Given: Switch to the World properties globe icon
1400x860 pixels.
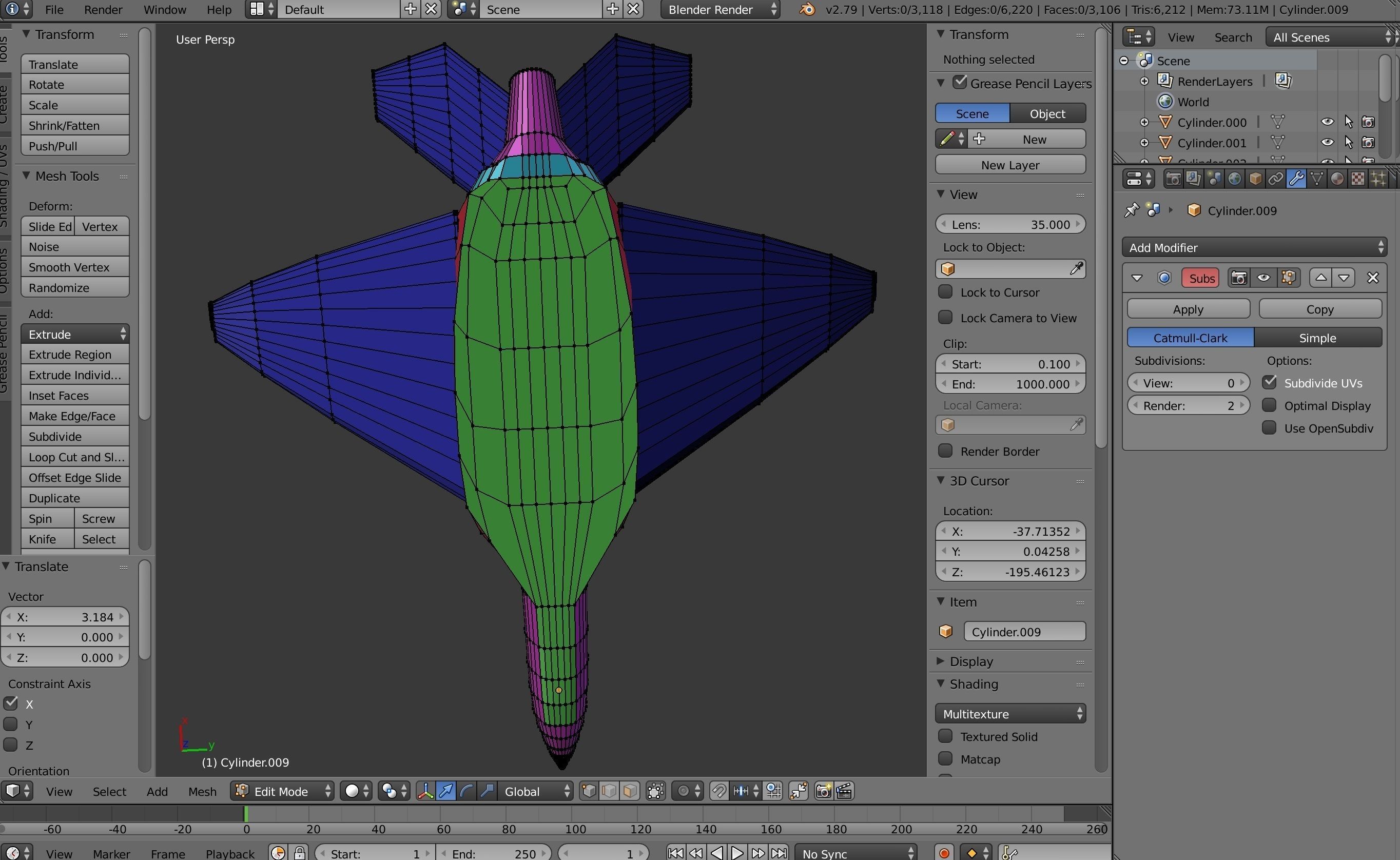Looking at the screenshot, I should coord(1236,179).
